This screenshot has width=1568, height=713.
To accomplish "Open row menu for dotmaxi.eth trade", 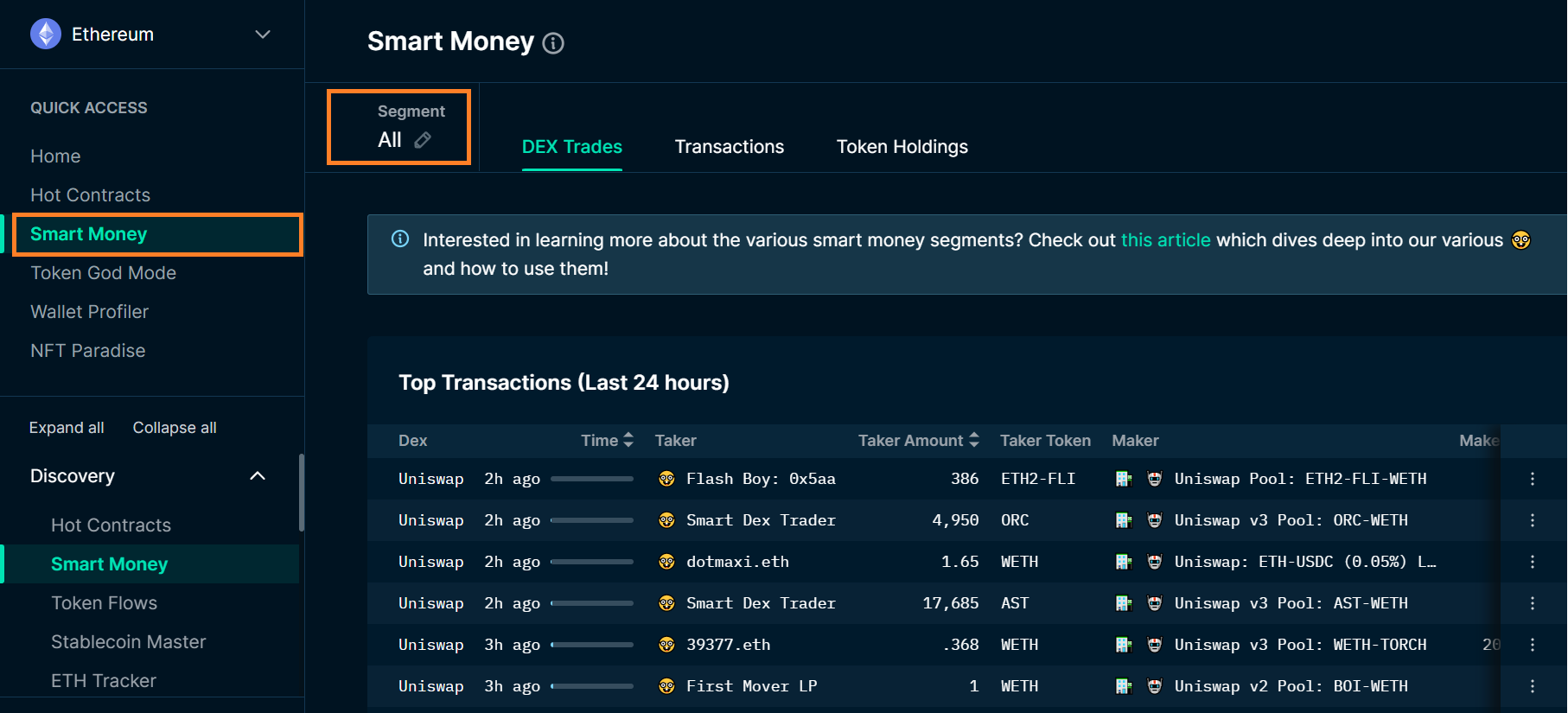I will (x=1533, y=562).
